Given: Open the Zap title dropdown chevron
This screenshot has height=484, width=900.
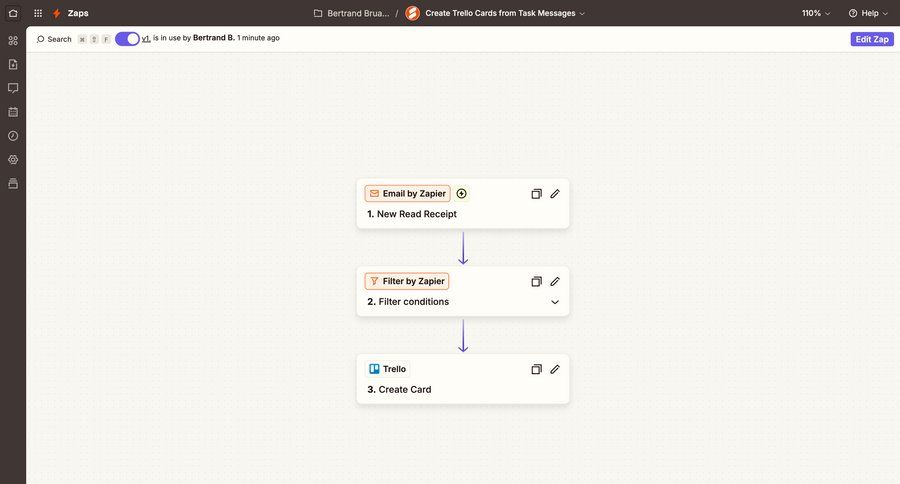Looking at the screenshot, I should 582,13.
